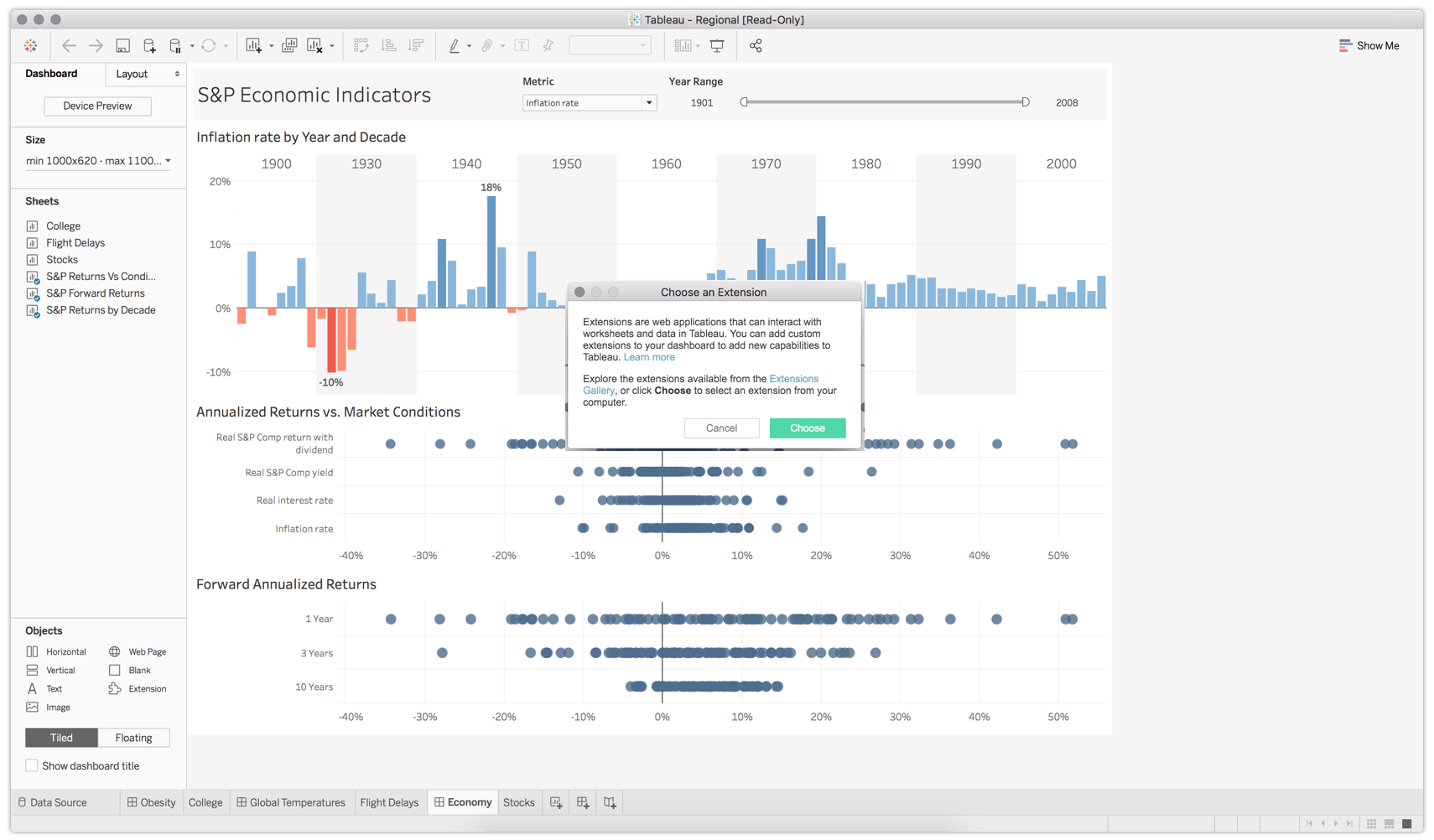1434x840 pixels.
Task: Open the Highlight dropdown arrow
Action: click(x=469, y=46)
